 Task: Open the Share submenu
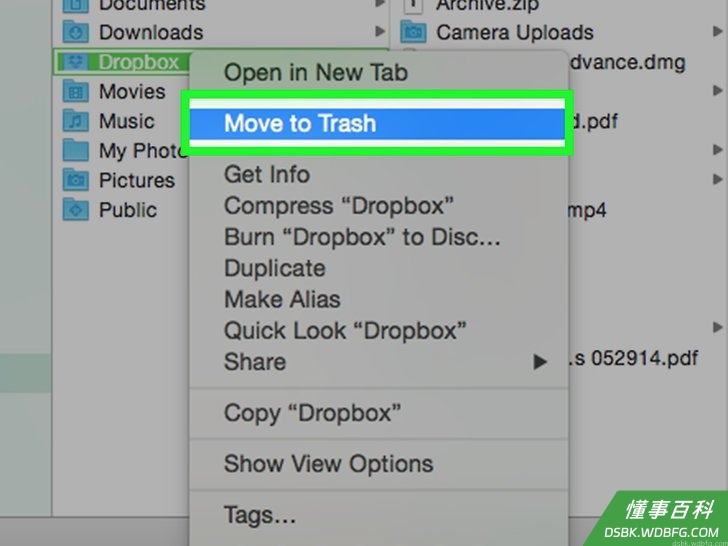coord(378,362)
